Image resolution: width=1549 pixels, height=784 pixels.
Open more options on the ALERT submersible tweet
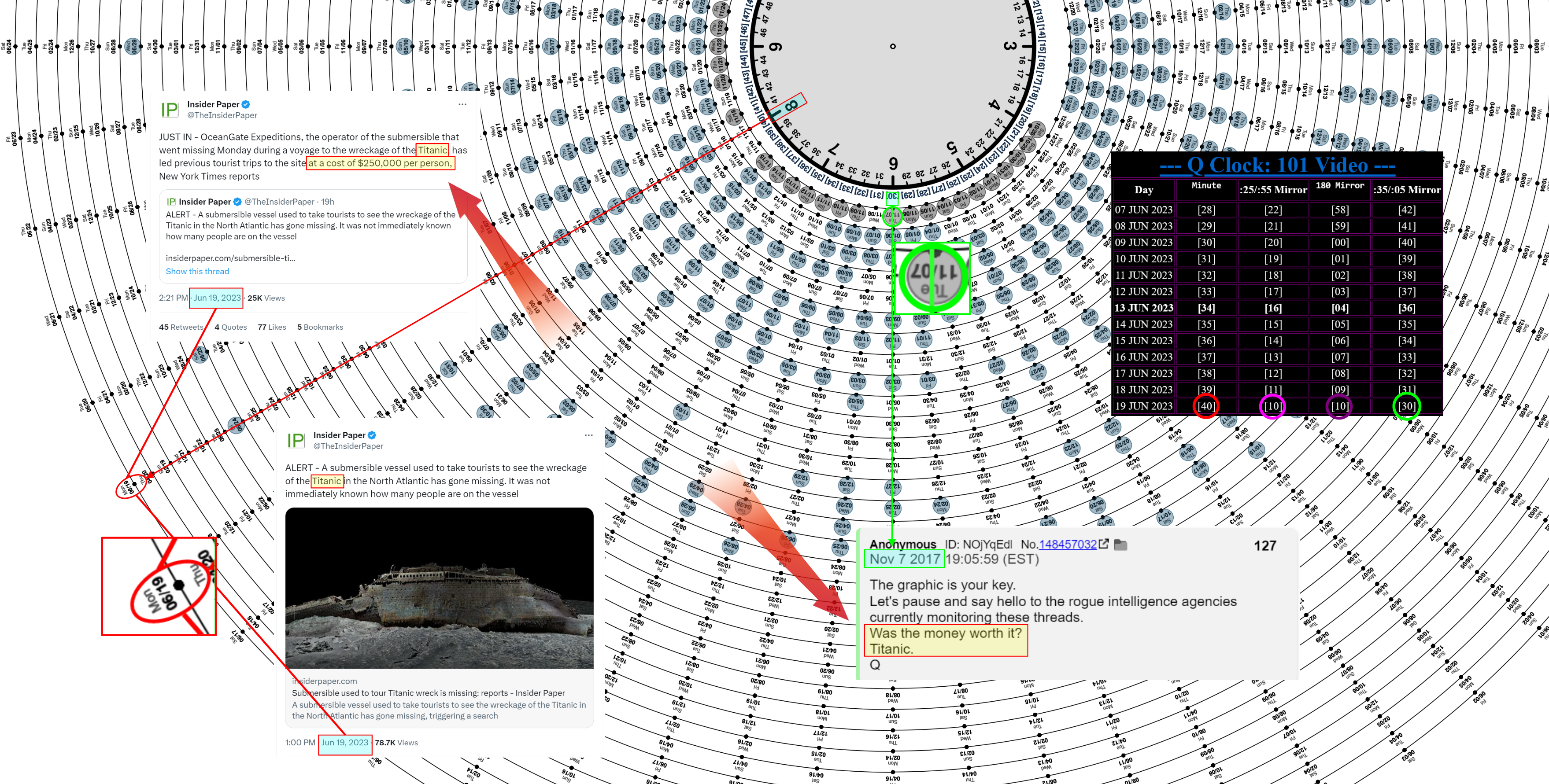588,435
